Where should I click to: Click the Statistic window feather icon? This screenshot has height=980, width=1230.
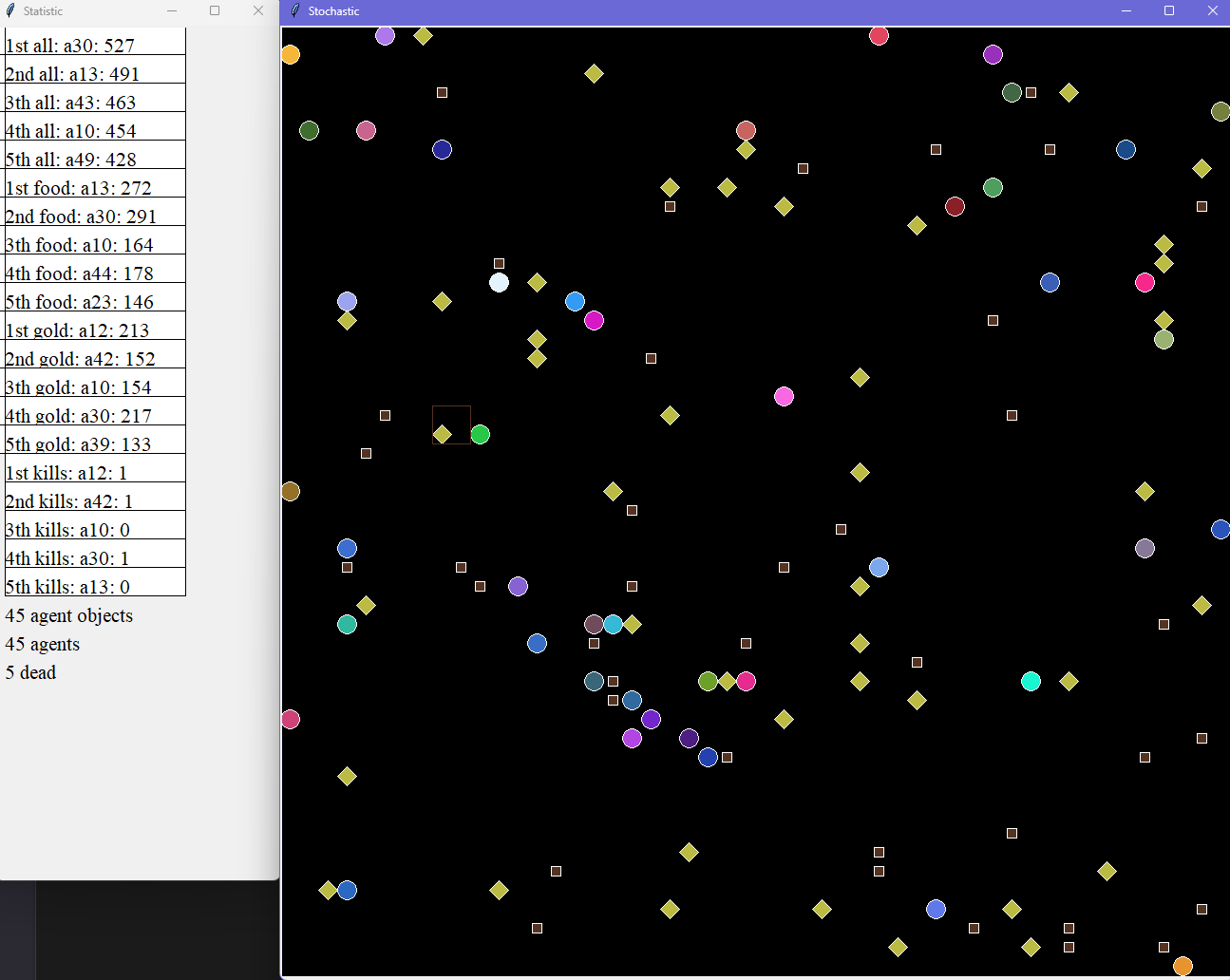pos(10,10)
